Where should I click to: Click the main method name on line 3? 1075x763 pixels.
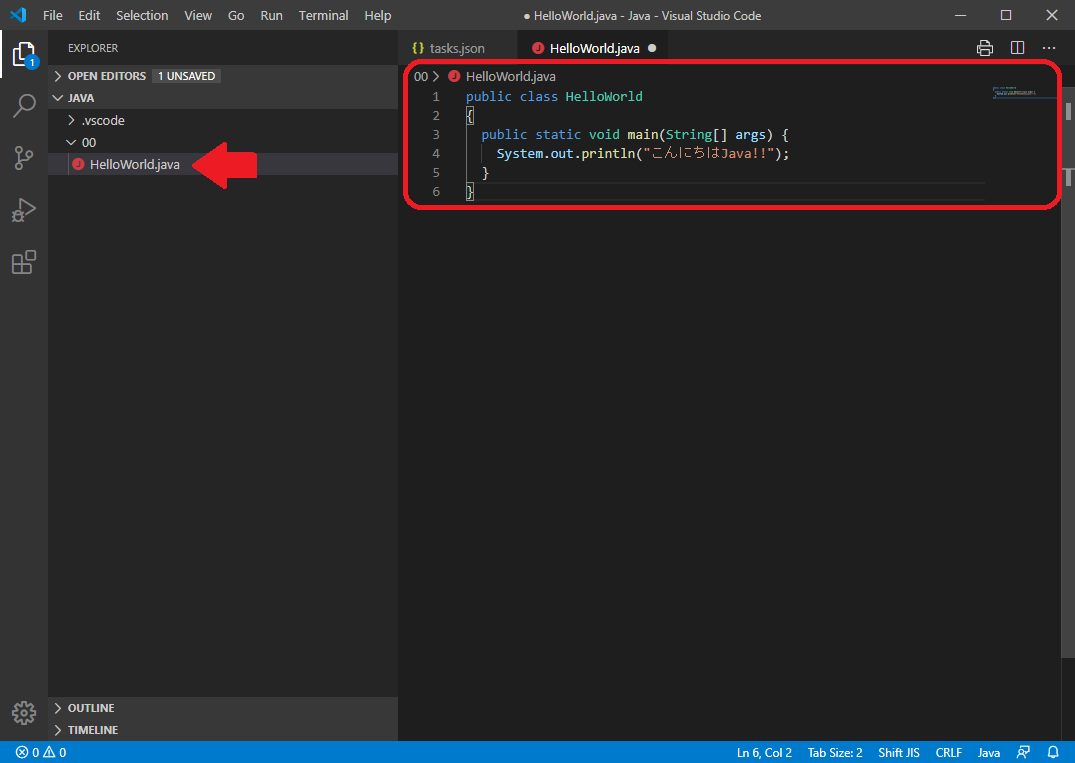[642, 134]
